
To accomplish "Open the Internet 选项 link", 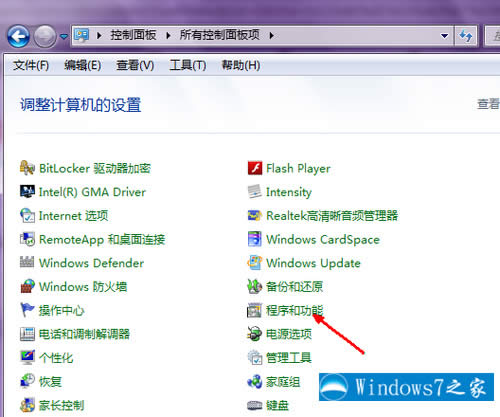I will point(73,216).
